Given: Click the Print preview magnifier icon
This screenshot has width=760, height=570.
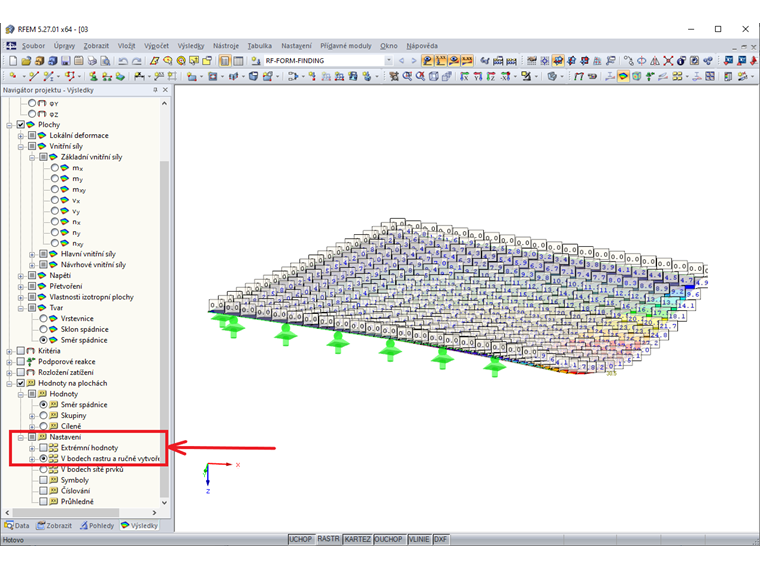Looking at the screenshot, I should (105, 61).
